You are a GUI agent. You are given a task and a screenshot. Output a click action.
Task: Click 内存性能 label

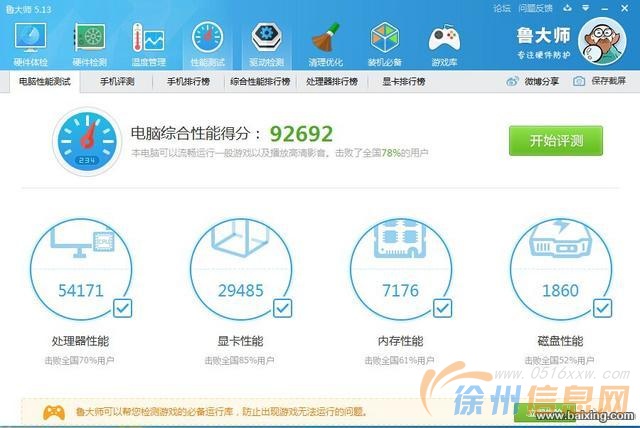400,341
